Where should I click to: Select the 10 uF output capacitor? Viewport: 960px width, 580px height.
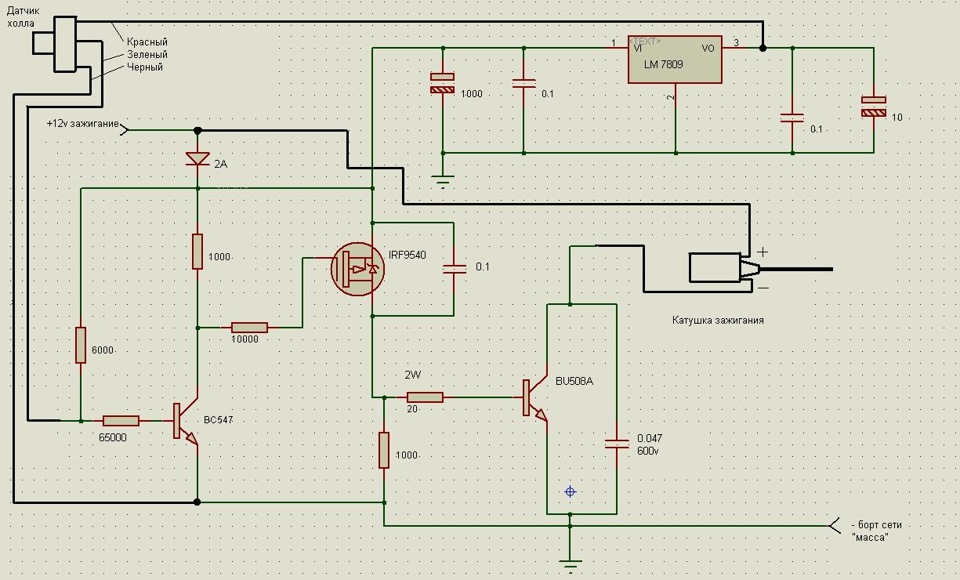[874, 106]
